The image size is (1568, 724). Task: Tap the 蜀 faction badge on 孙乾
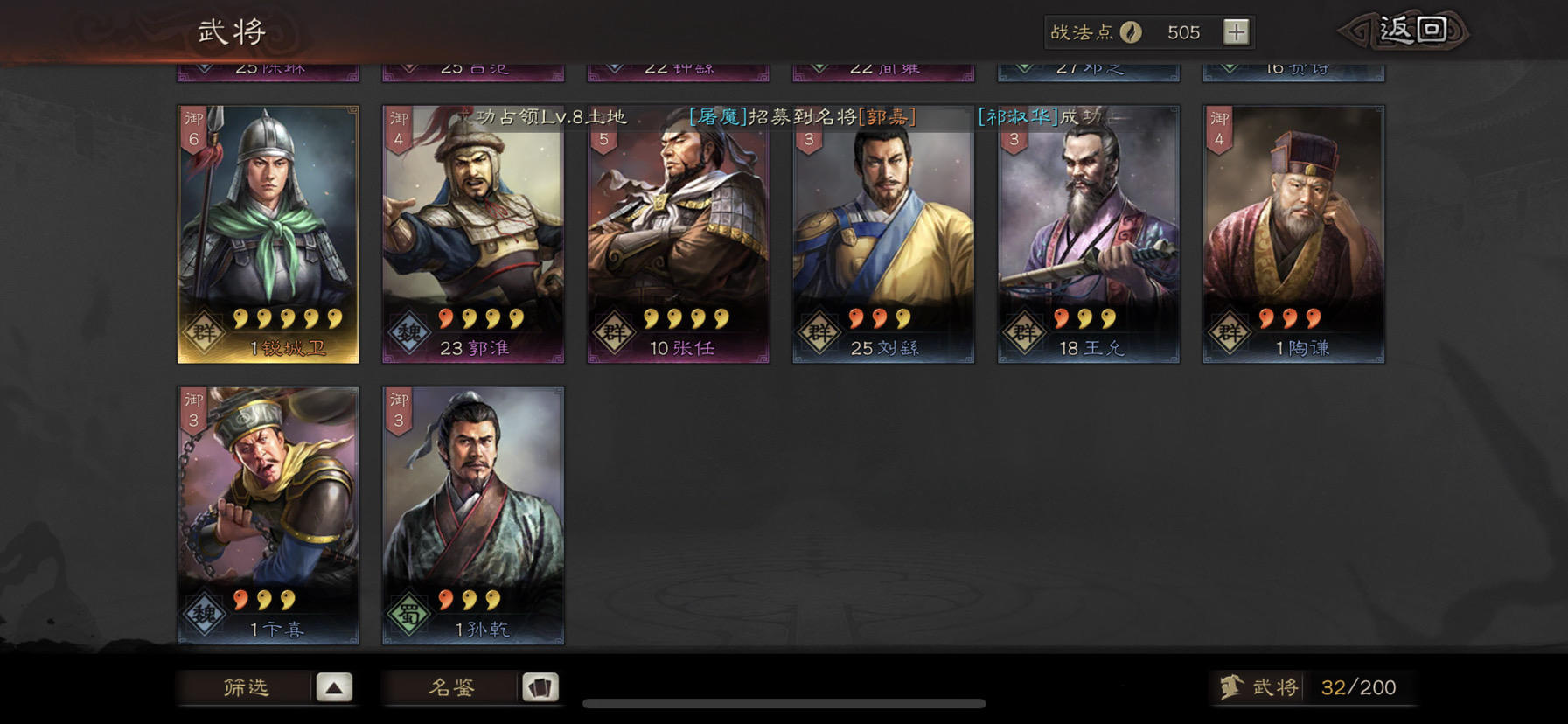click(x=409, y=615)
